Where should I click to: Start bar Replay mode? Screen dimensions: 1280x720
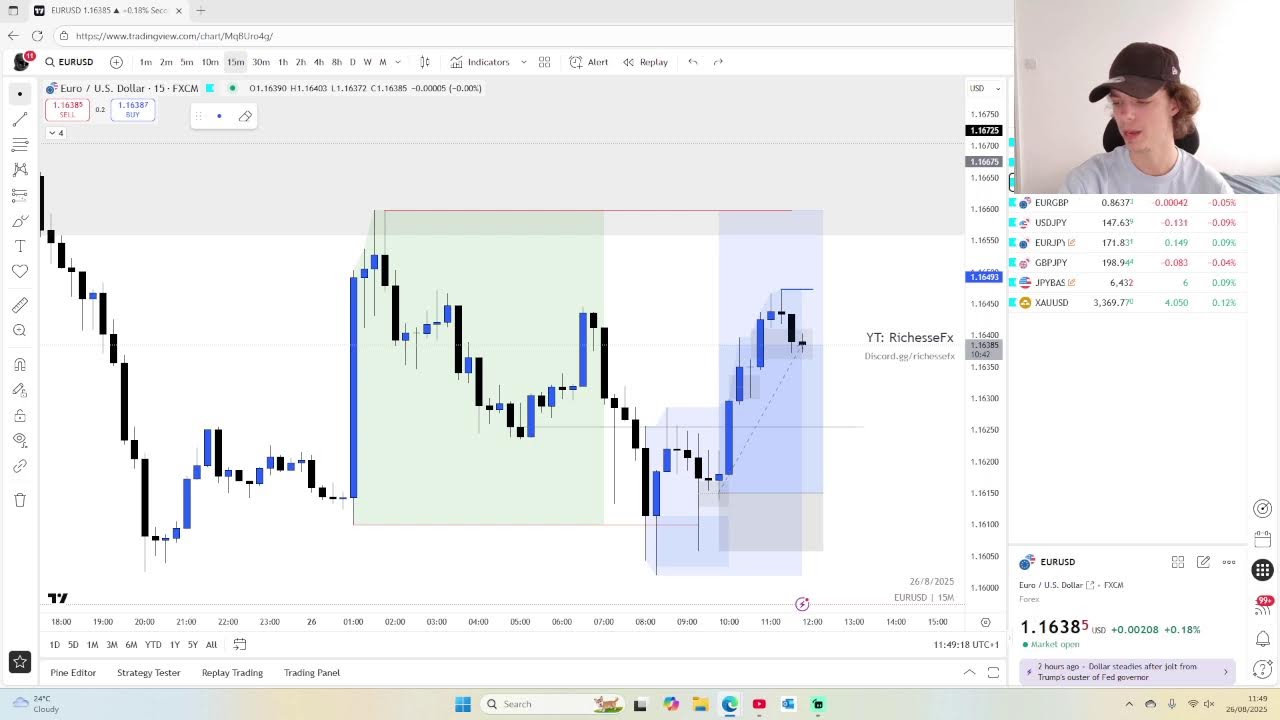point(645,62)
